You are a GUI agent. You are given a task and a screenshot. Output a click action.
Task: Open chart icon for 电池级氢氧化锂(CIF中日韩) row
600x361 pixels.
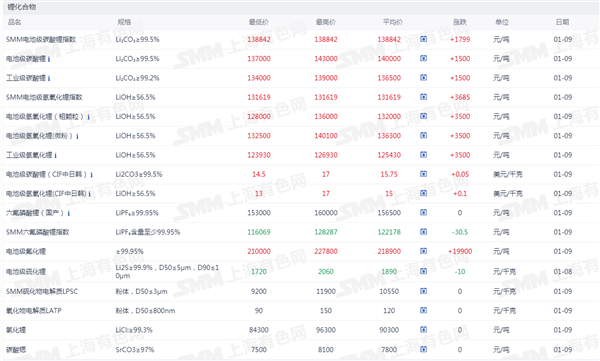click(423, 193)
